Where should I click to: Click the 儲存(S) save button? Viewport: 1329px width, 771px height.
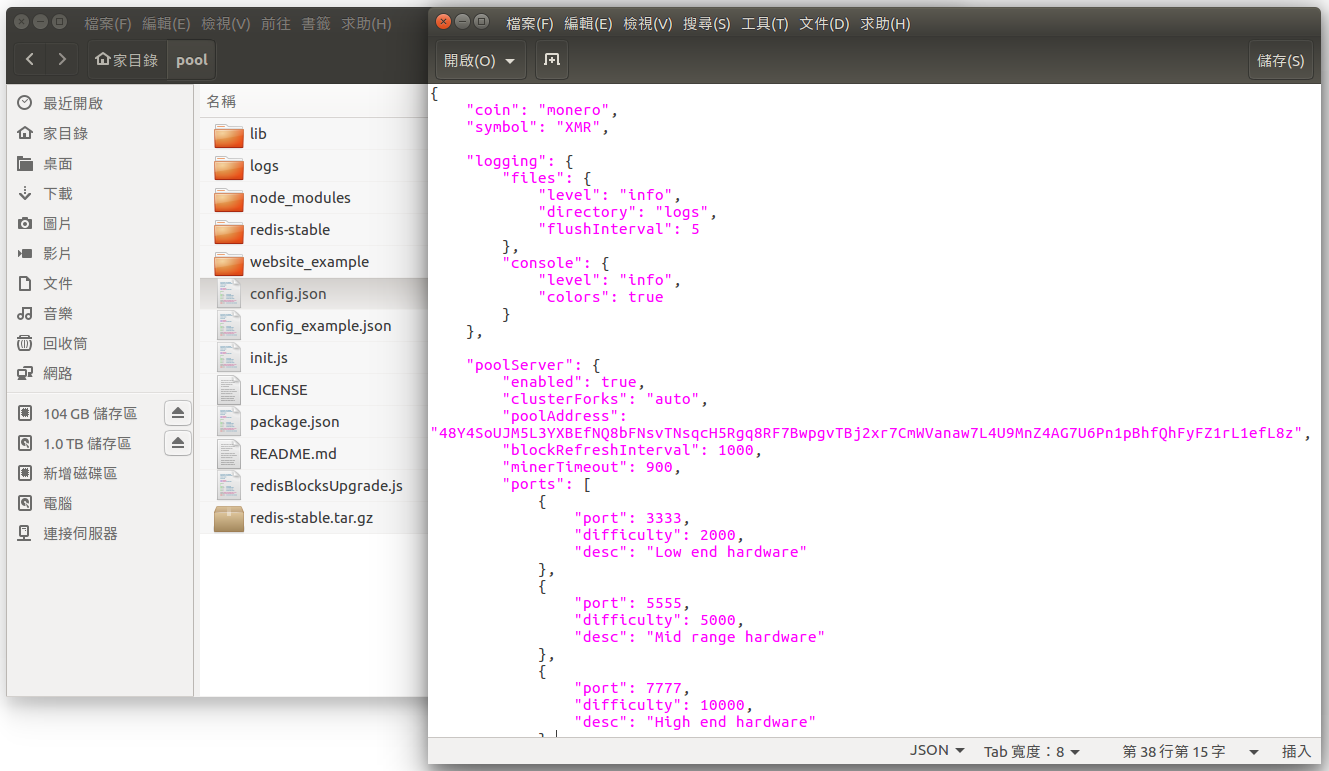tap(1281, 61)
